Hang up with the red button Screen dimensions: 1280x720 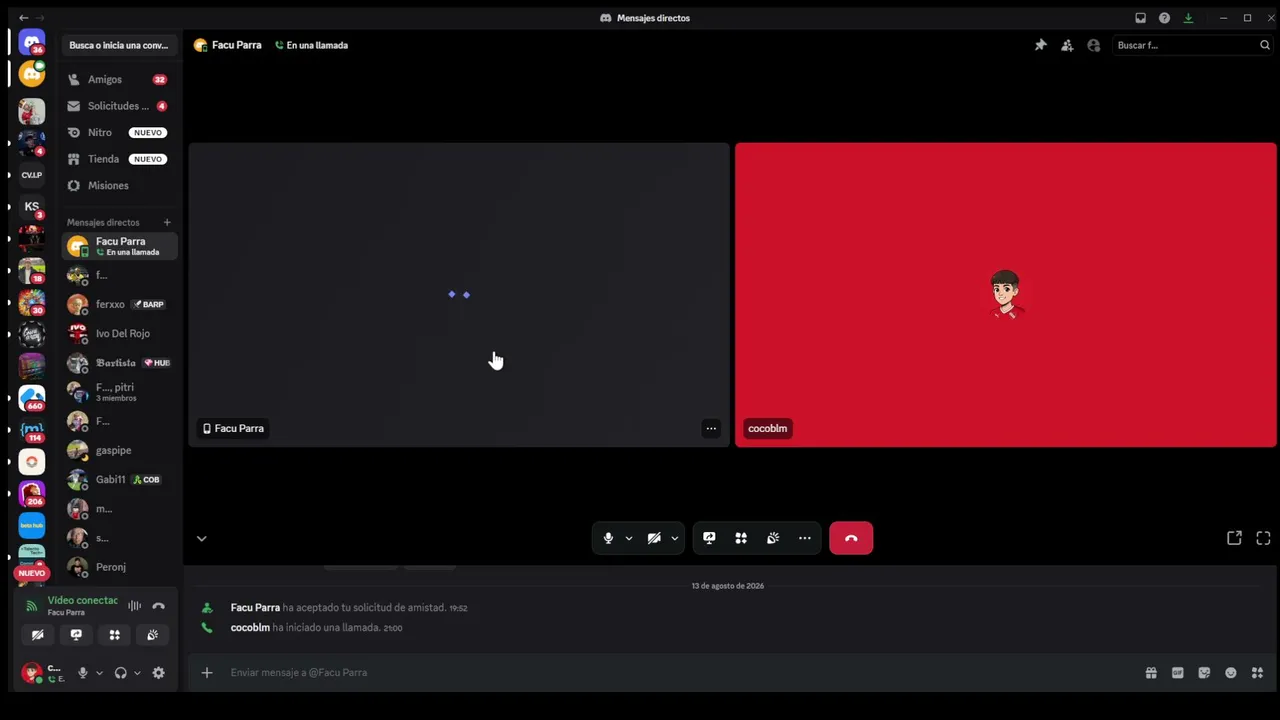851,538
